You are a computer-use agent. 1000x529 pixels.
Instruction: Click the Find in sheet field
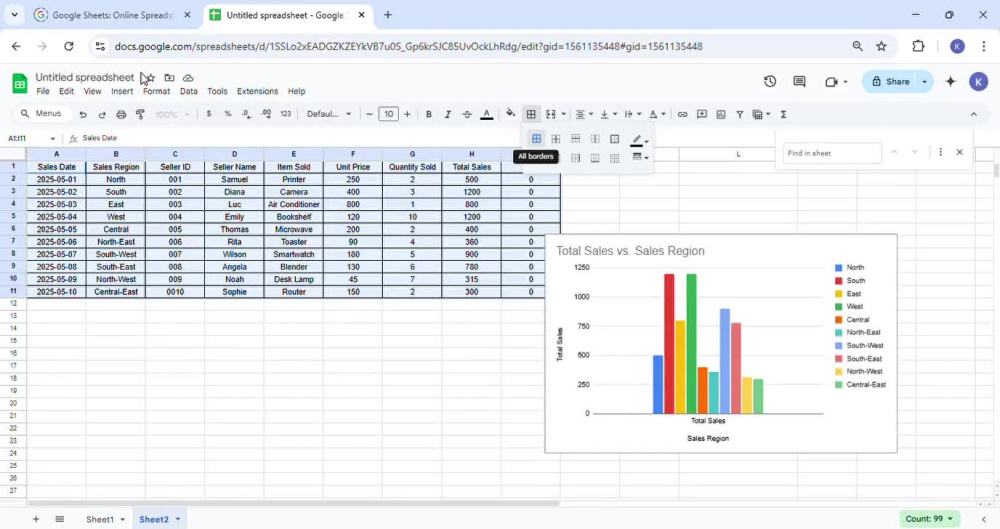coord(832,153)
